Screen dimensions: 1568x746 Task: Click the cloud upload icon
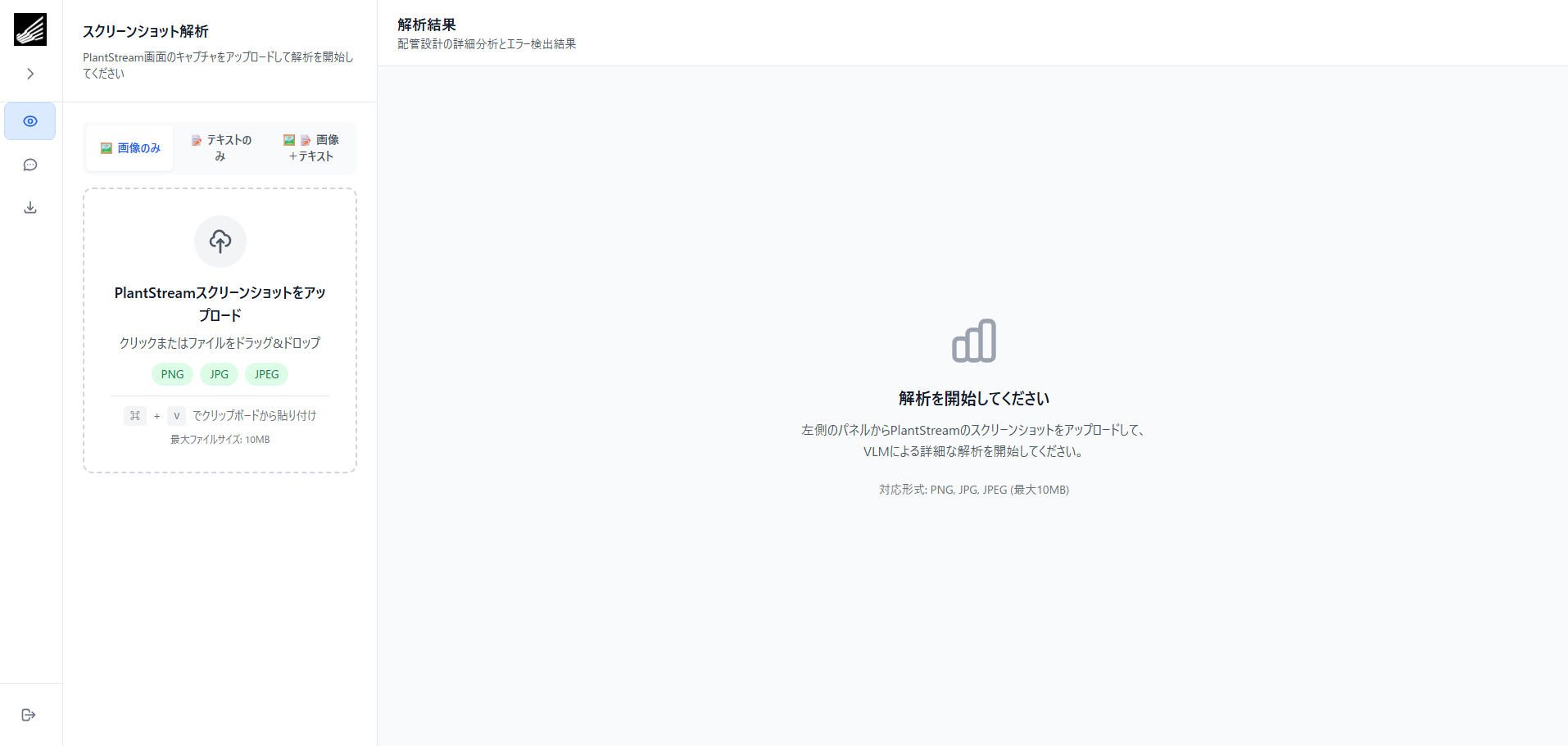click(x=220, y=241)
